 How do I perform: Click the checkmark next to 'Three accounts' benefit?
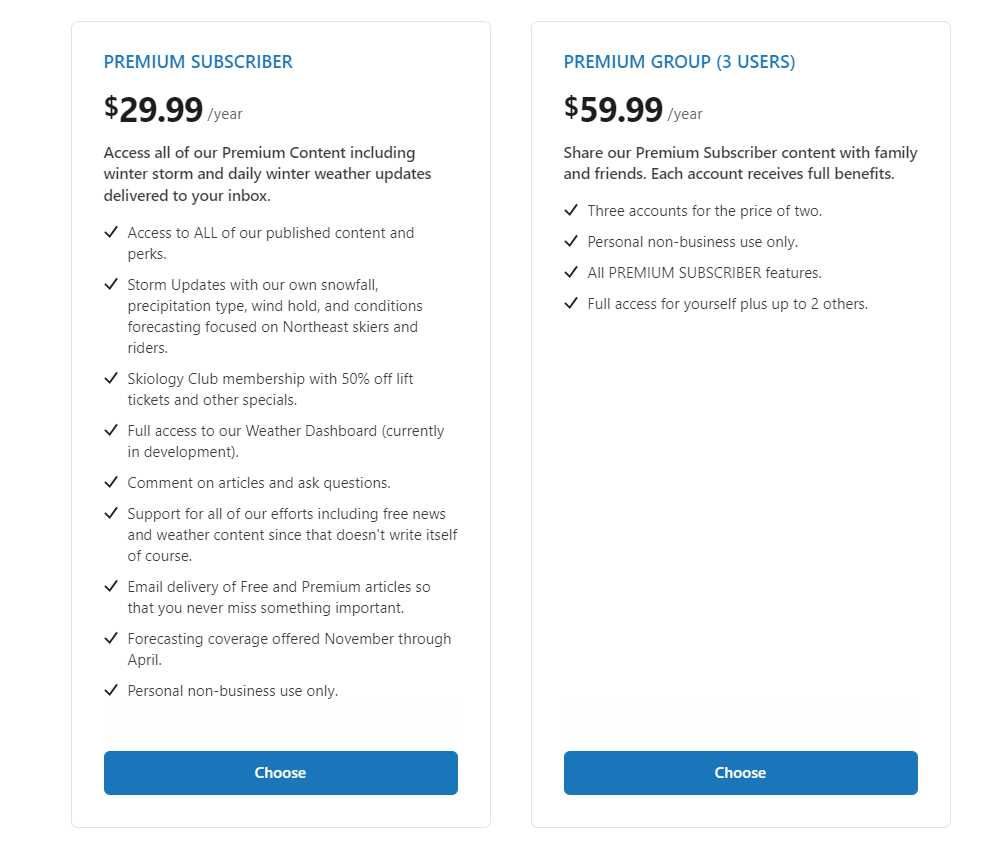tap(571, 210)
